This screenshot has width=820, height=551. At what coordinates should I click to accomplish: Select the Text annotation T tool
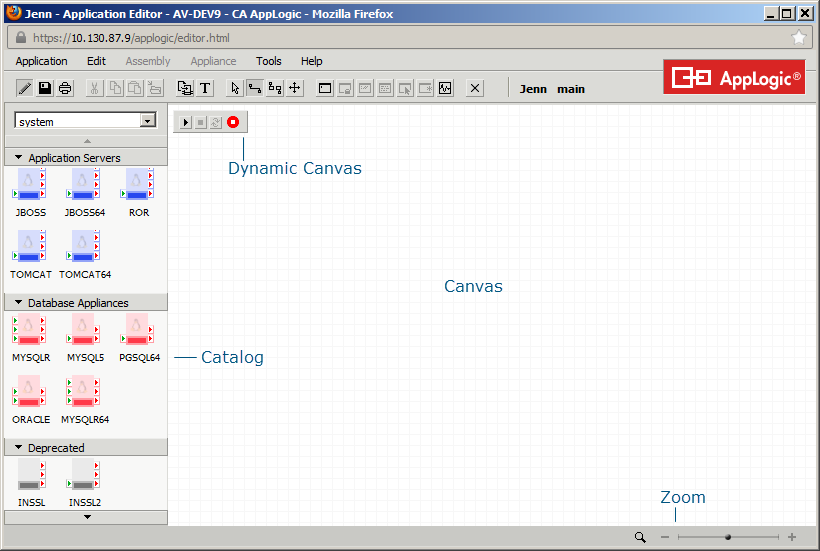[x=205, y=88]
